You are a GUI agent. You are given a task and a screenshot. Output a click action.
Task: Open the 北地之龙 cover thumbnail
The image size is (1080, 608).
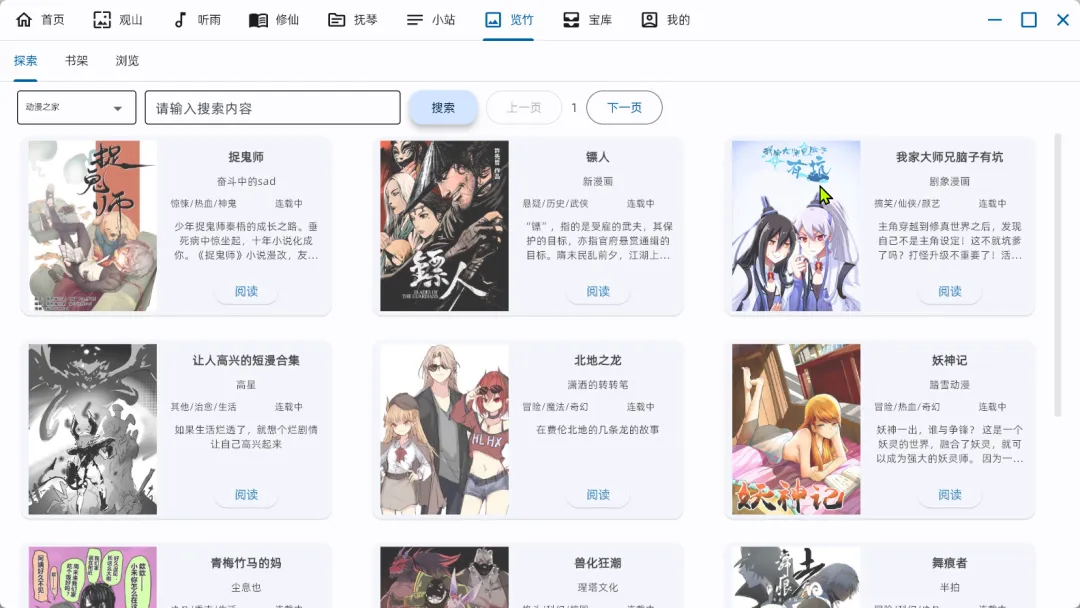pyautogui.click(x=444, y=429)
